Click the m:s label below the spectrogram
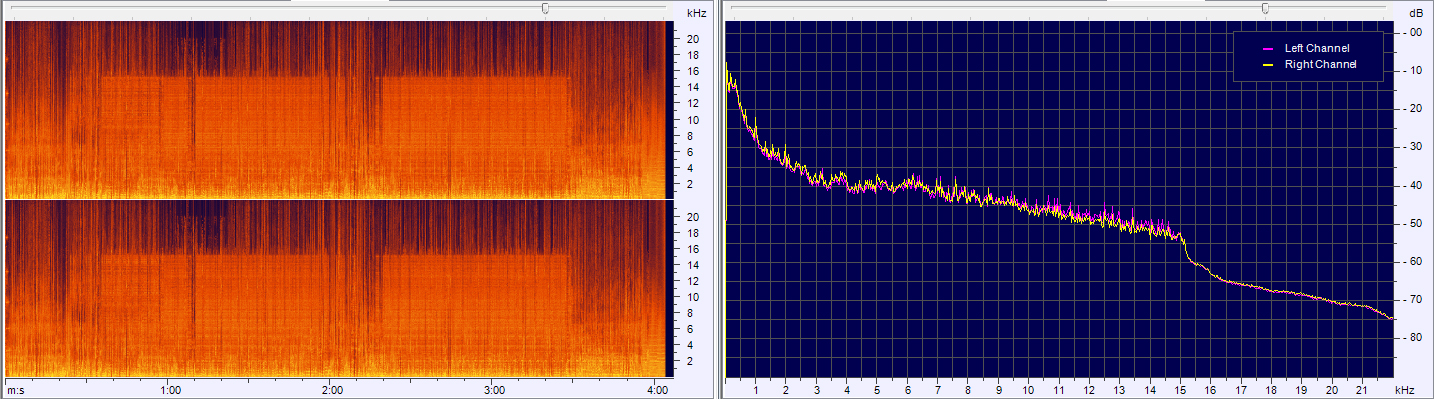Viewport: 1434px width, 399px height. click(x=15, y=389)
